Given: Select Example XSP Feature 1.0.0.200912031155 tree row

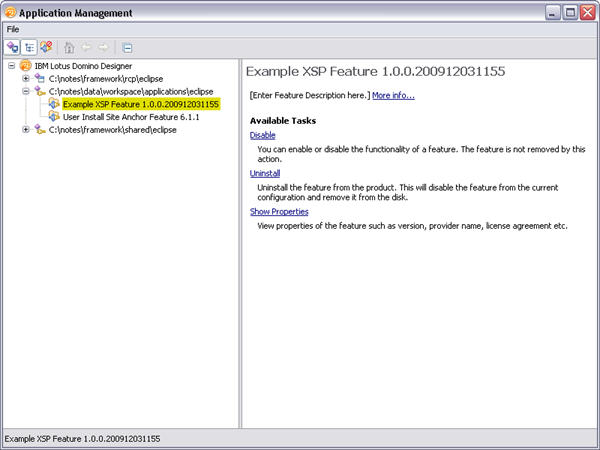Looking at the screenshot, I should click(x=141, y=104).
